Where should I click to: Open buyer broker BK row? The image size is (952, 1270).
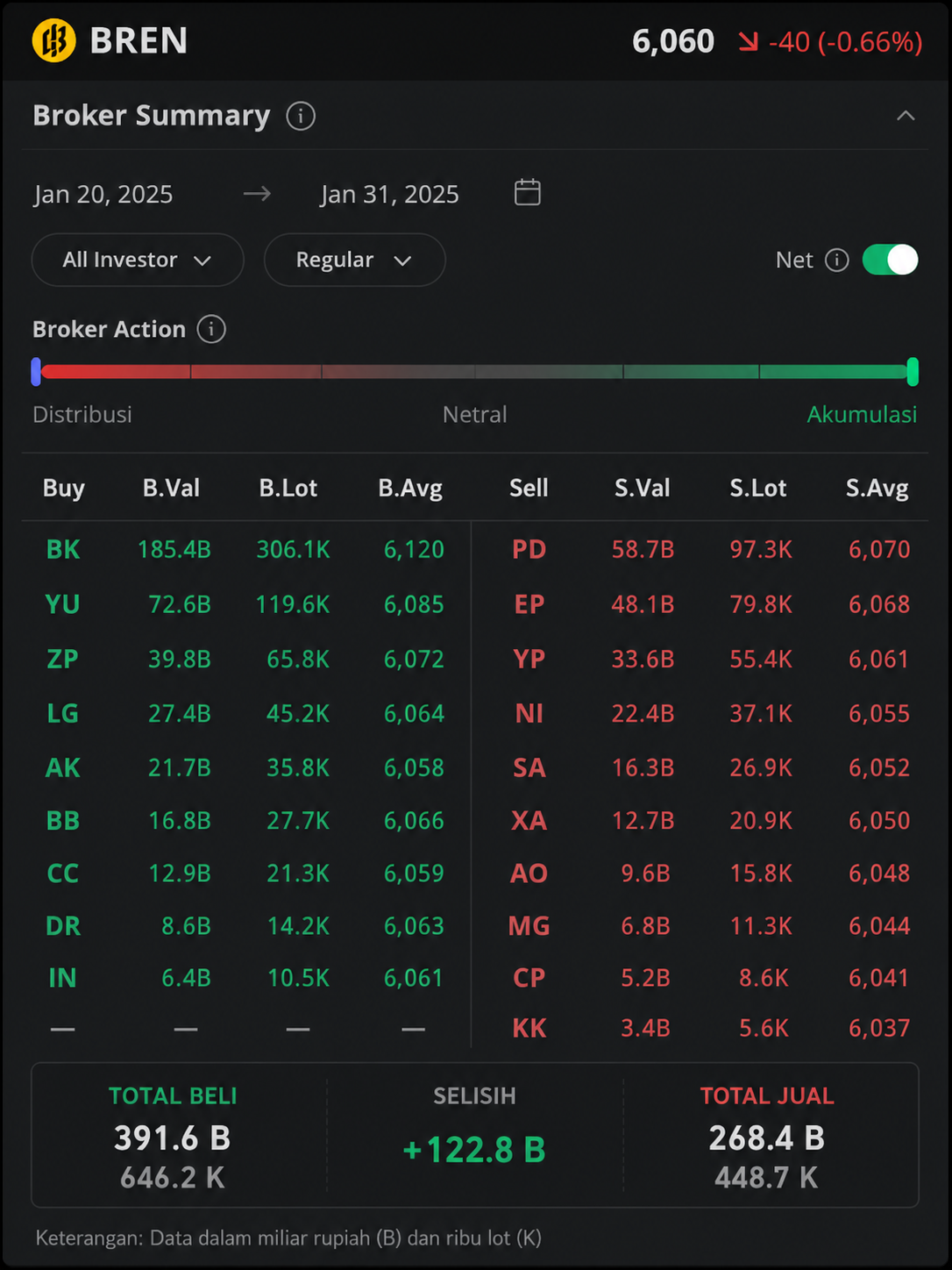click(x=245, y=549)
